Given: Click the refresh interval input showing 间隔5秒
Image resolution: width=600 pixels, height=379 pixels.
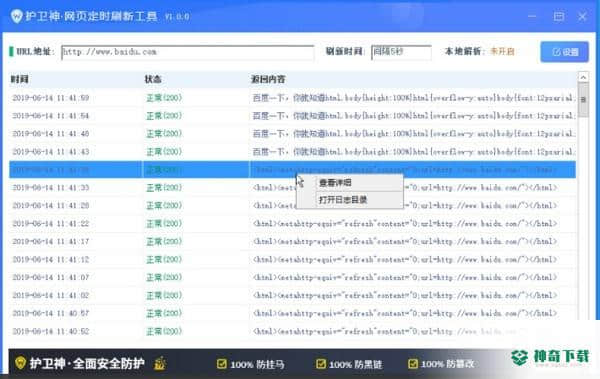Looking at the screenshot, I should (x=401, y=52).
